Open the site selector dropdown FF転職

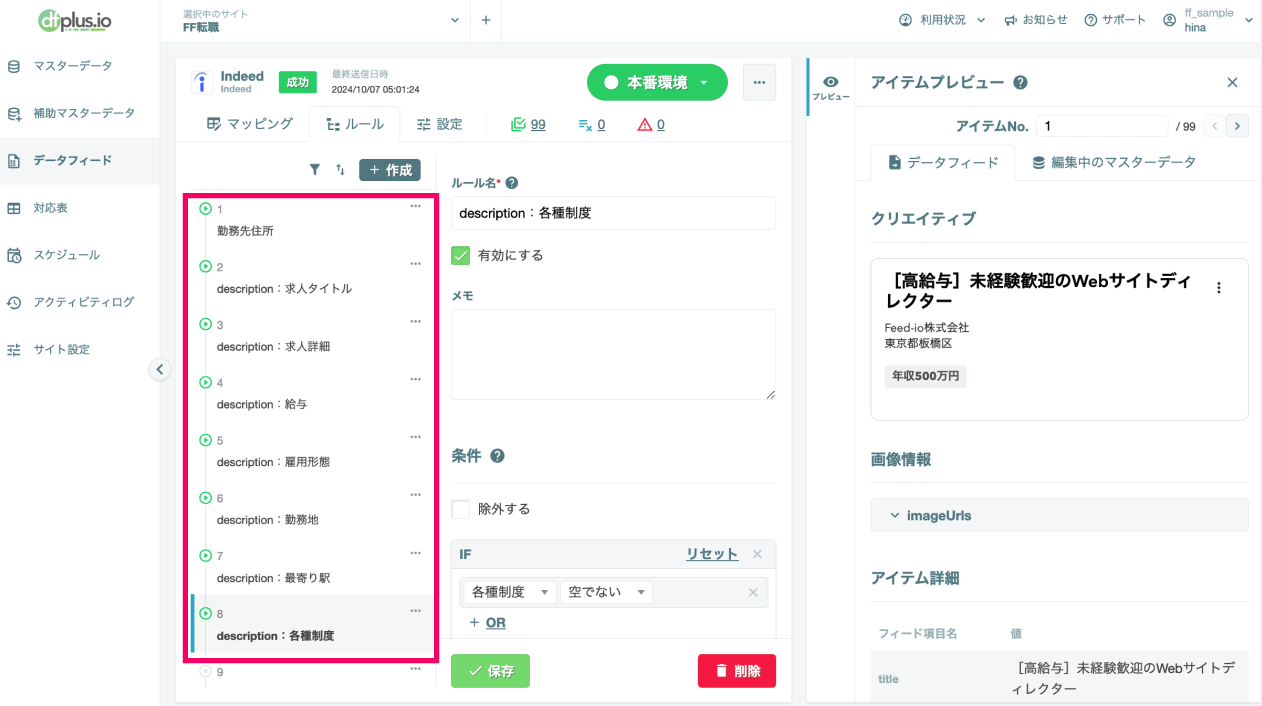[x=320, y=20]
